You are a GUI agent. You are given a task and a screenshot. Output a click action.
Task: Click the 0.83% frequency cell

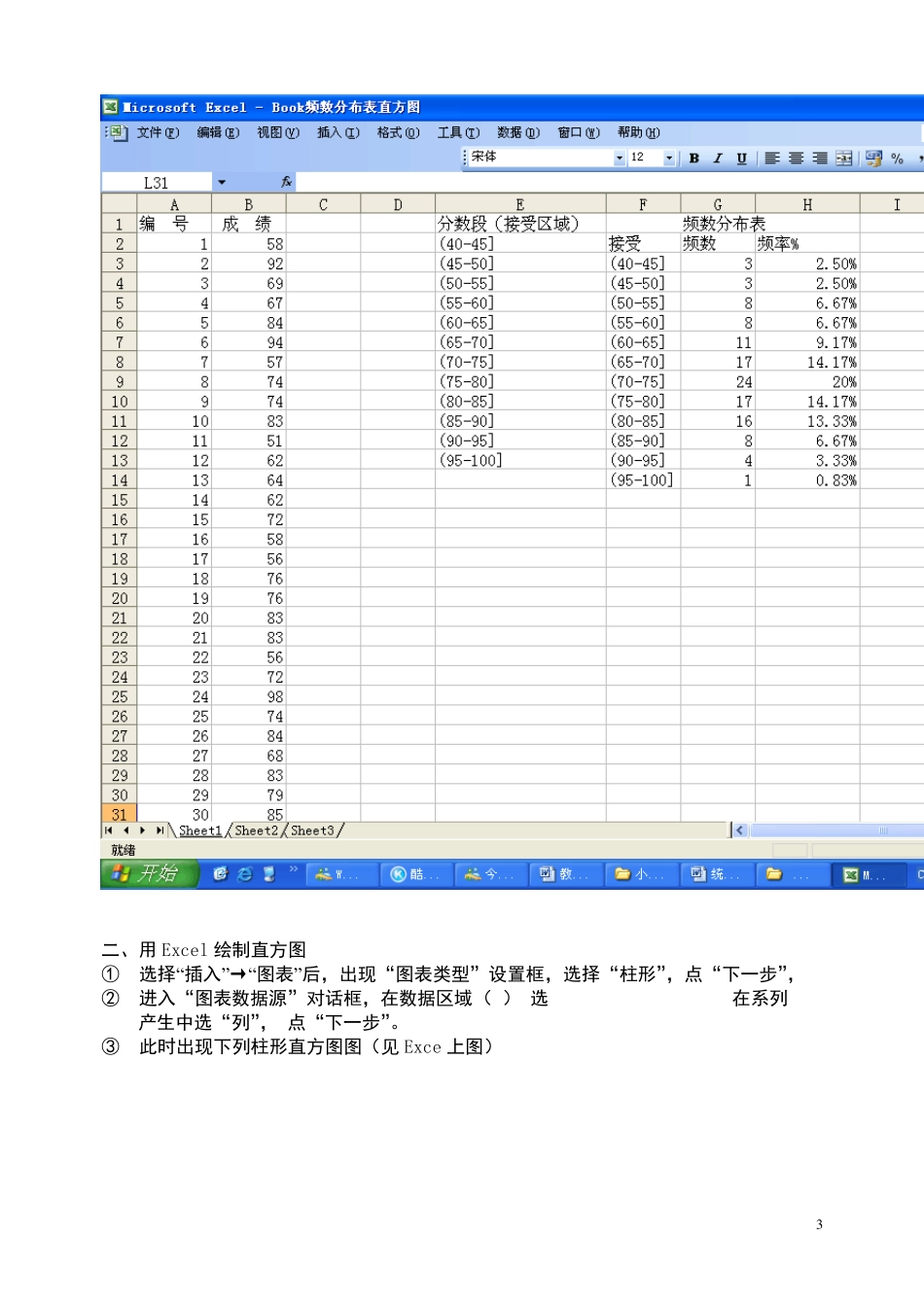point(807,480)
